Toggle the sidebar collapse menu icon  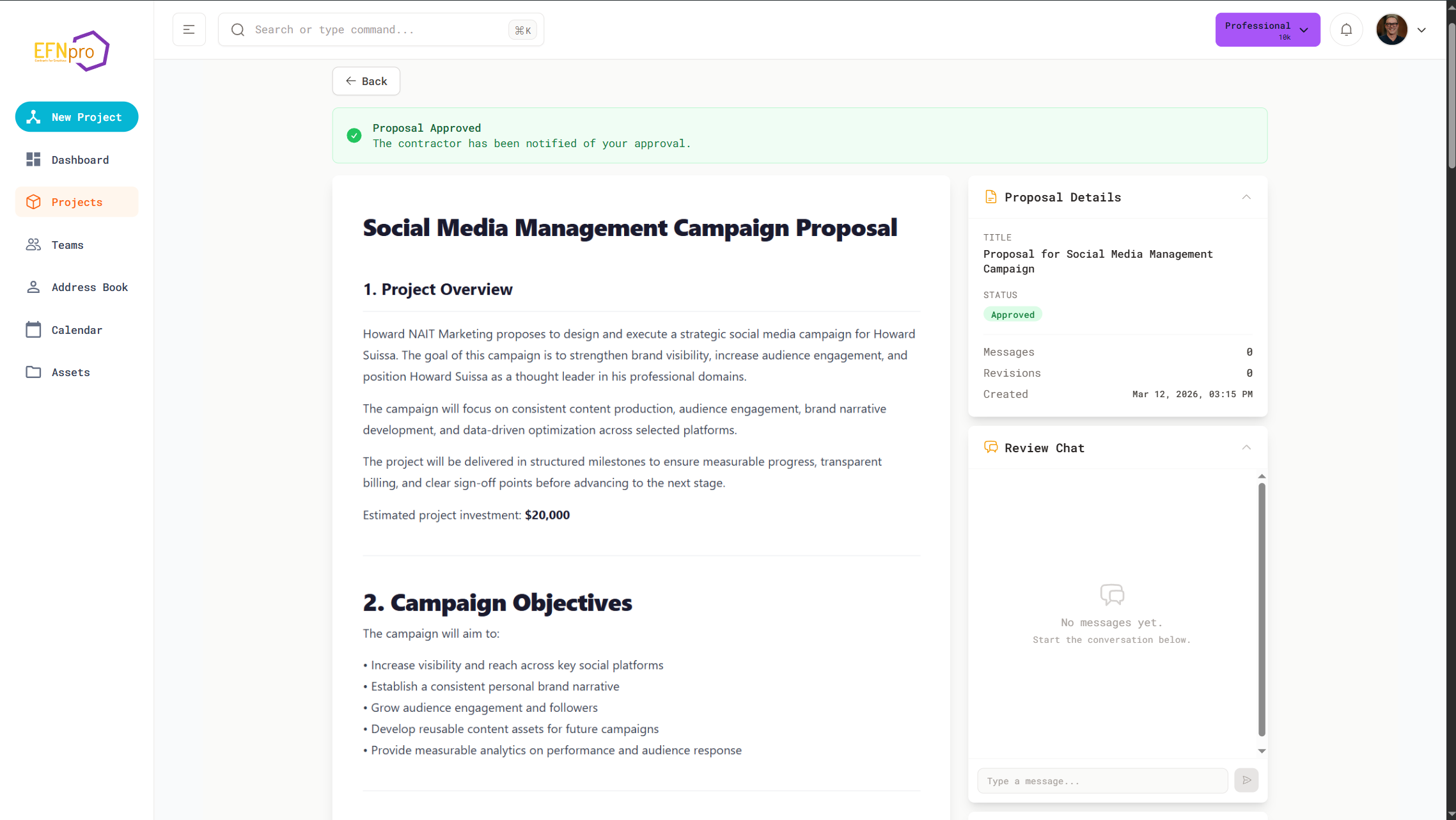pos(189,29)
